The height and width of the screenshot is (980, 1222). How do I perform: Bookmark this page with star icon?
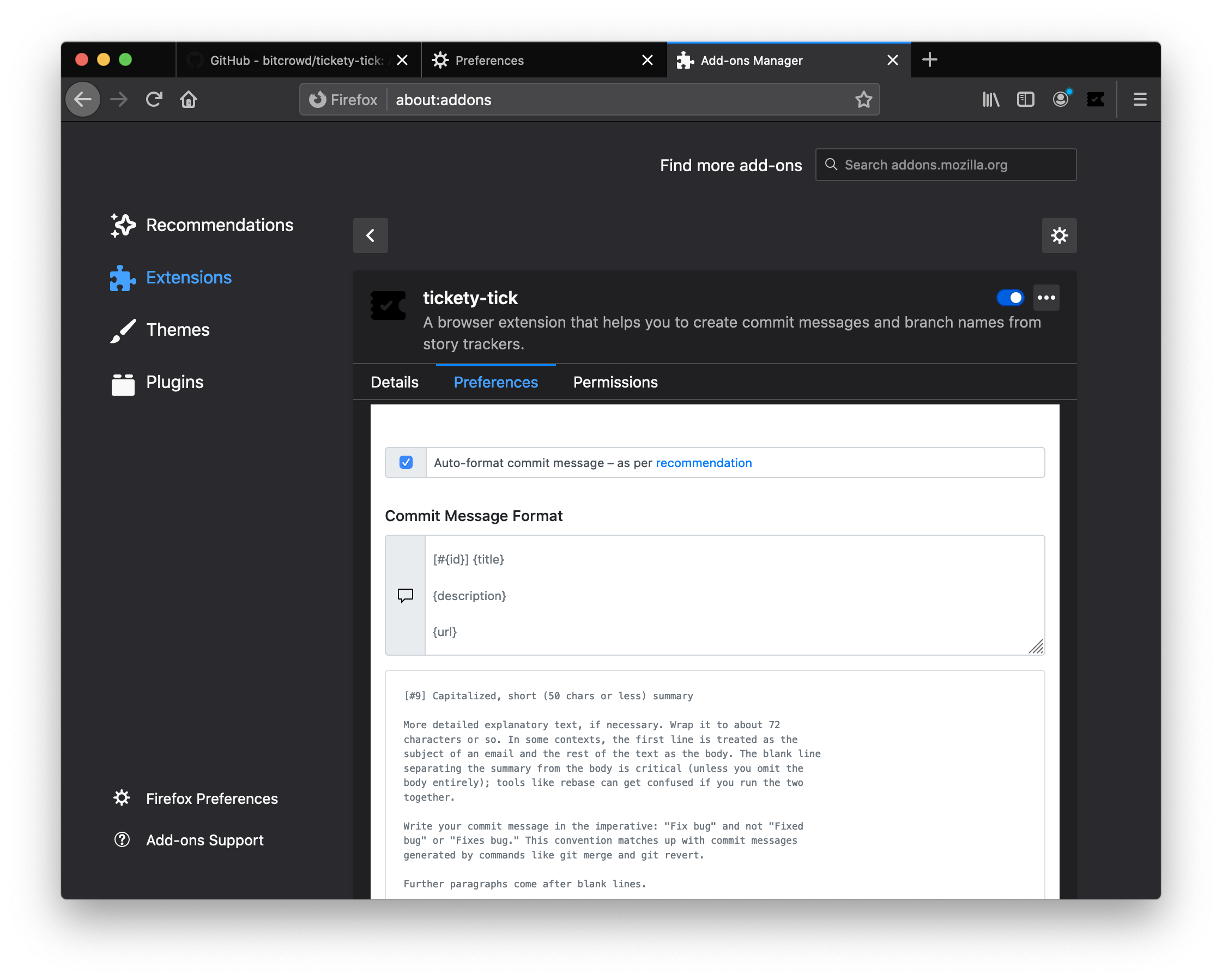[x=863, y=100]
